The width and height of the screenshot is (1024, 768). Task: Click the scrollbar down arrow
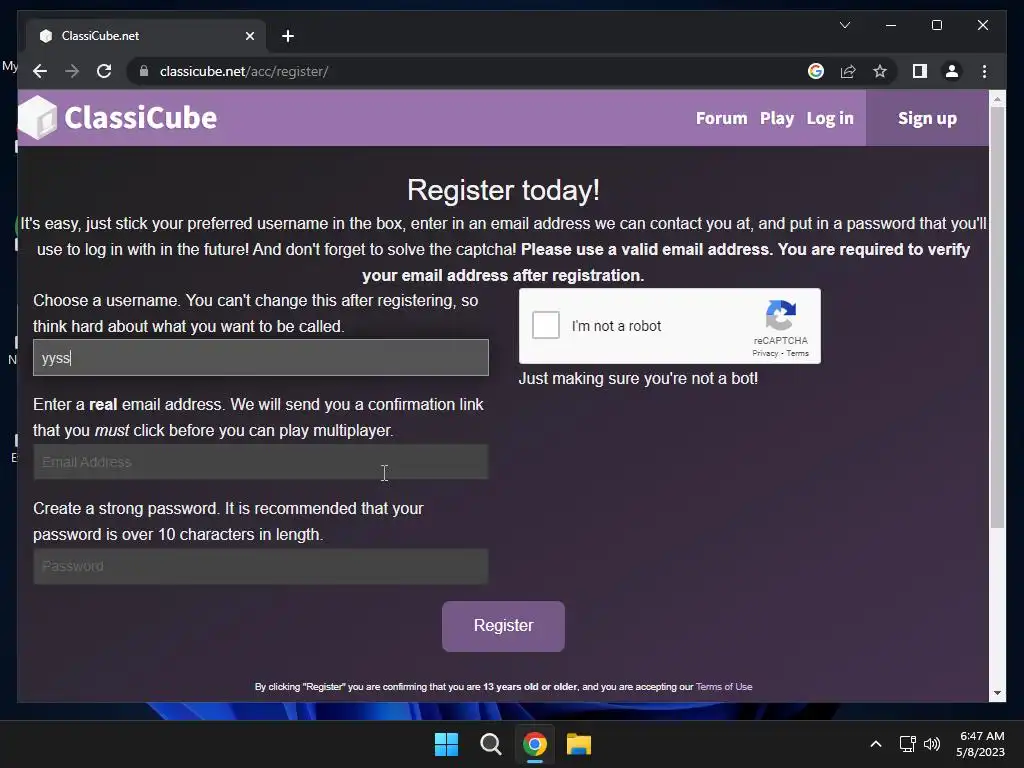click(997, 693)
